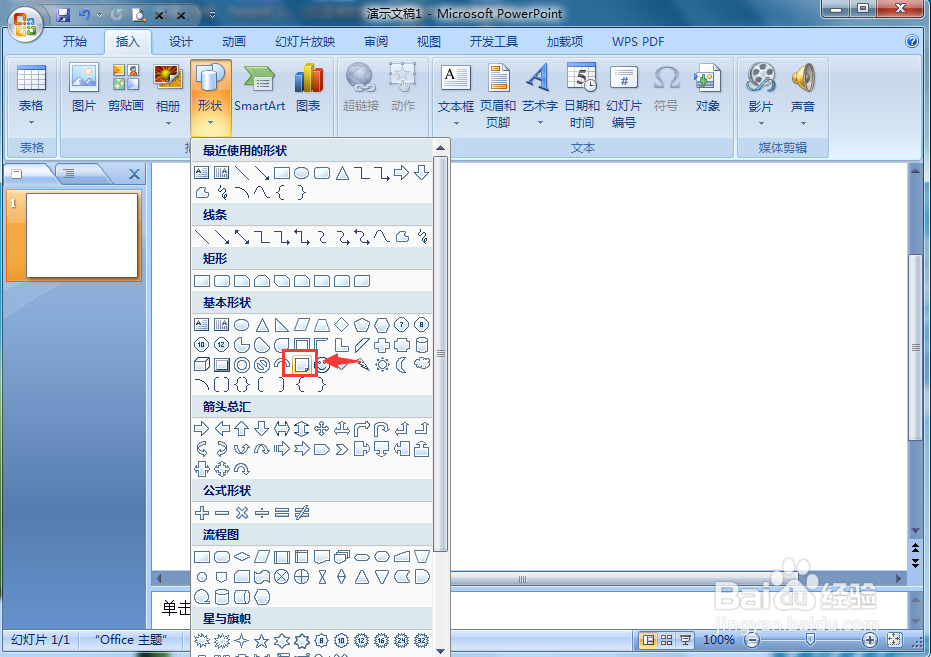The image size is (931, 657).
Task: Open the 视图 View tab
Action: [x=429, y=42]
